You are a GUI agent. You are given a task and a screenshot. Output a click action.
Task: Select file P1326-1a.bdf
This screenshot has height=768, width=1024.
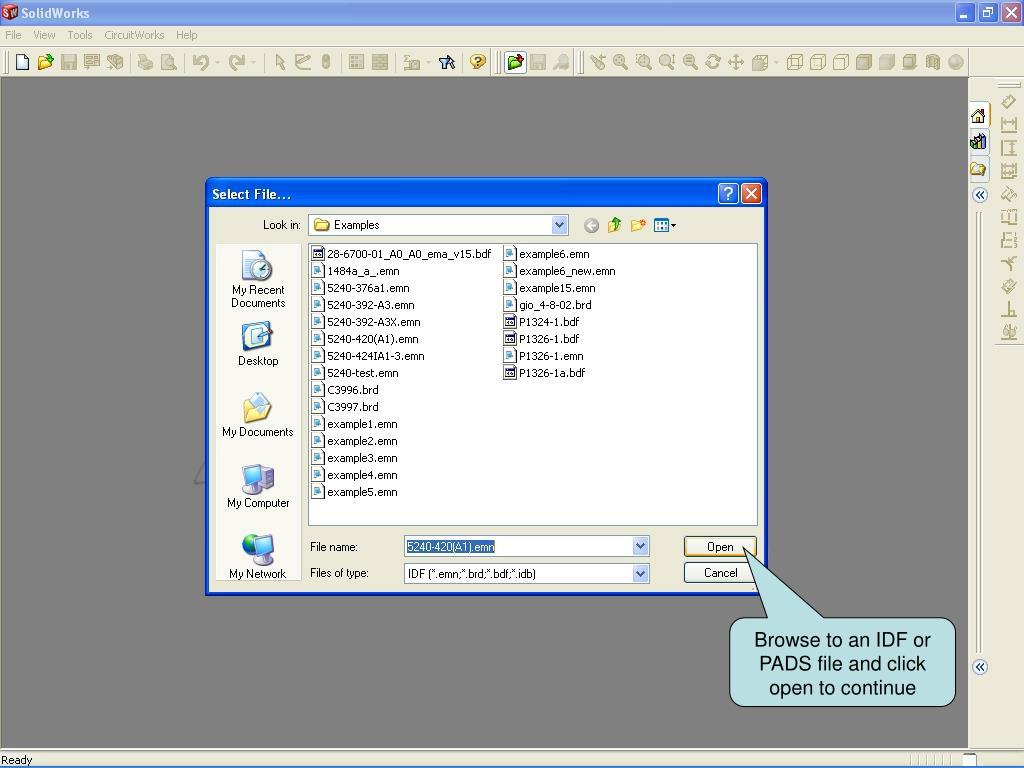click(x=545, y=373)
